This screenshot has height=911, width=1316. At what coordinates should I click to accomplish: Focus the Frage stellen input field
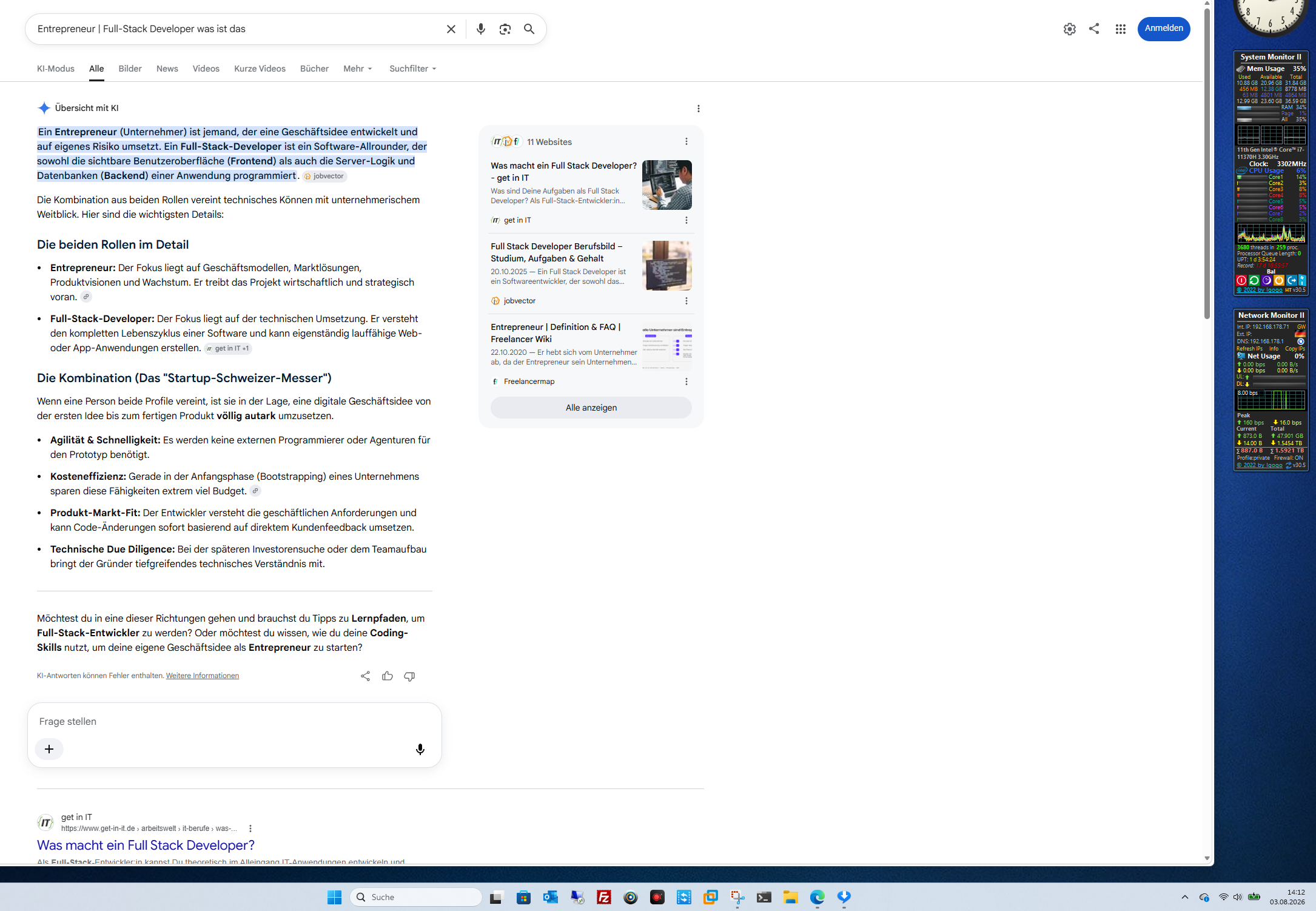coord(234,721)
